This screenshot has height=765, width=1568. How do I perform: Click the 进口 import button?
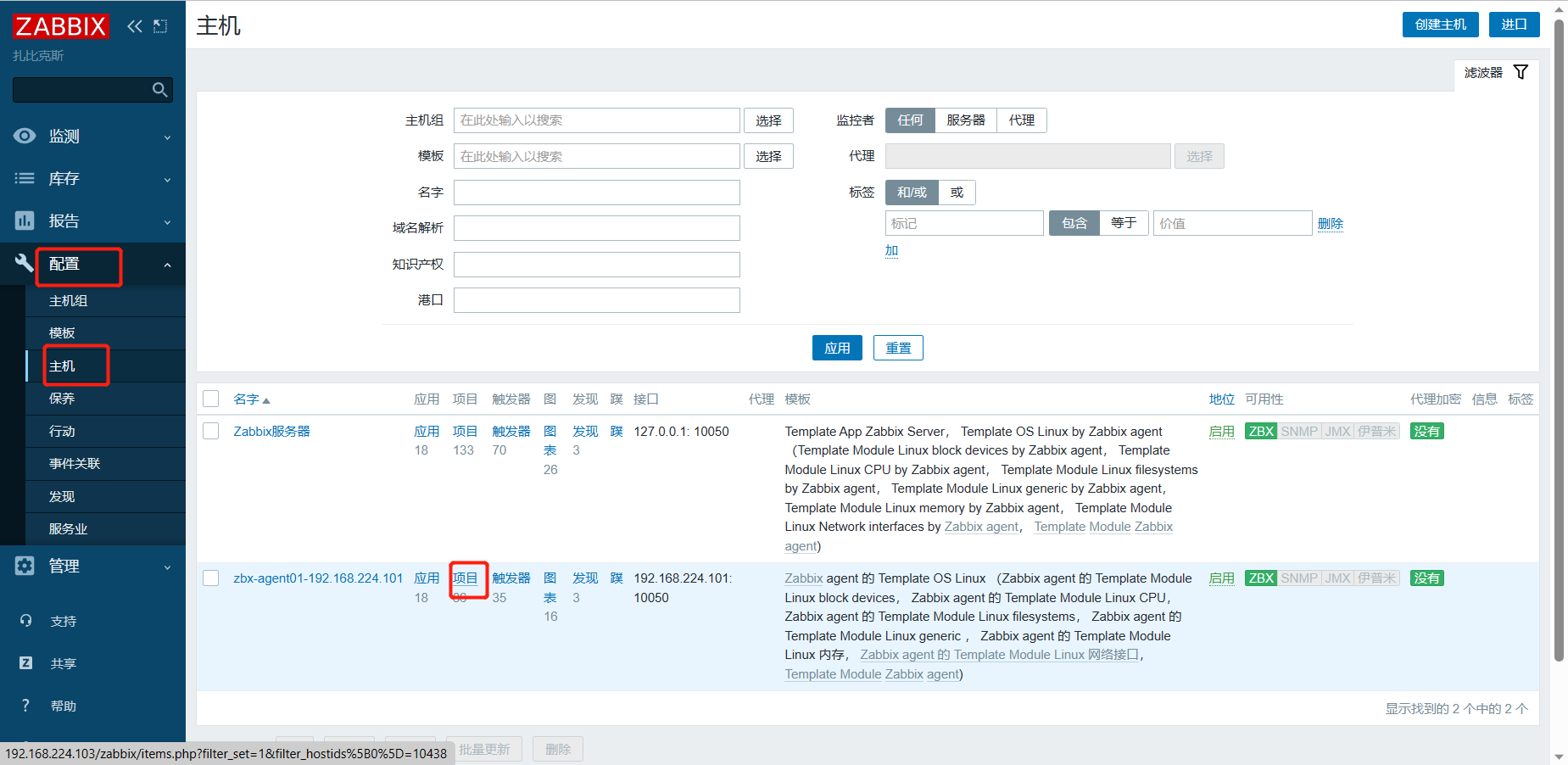click(x=1514, y=25)
